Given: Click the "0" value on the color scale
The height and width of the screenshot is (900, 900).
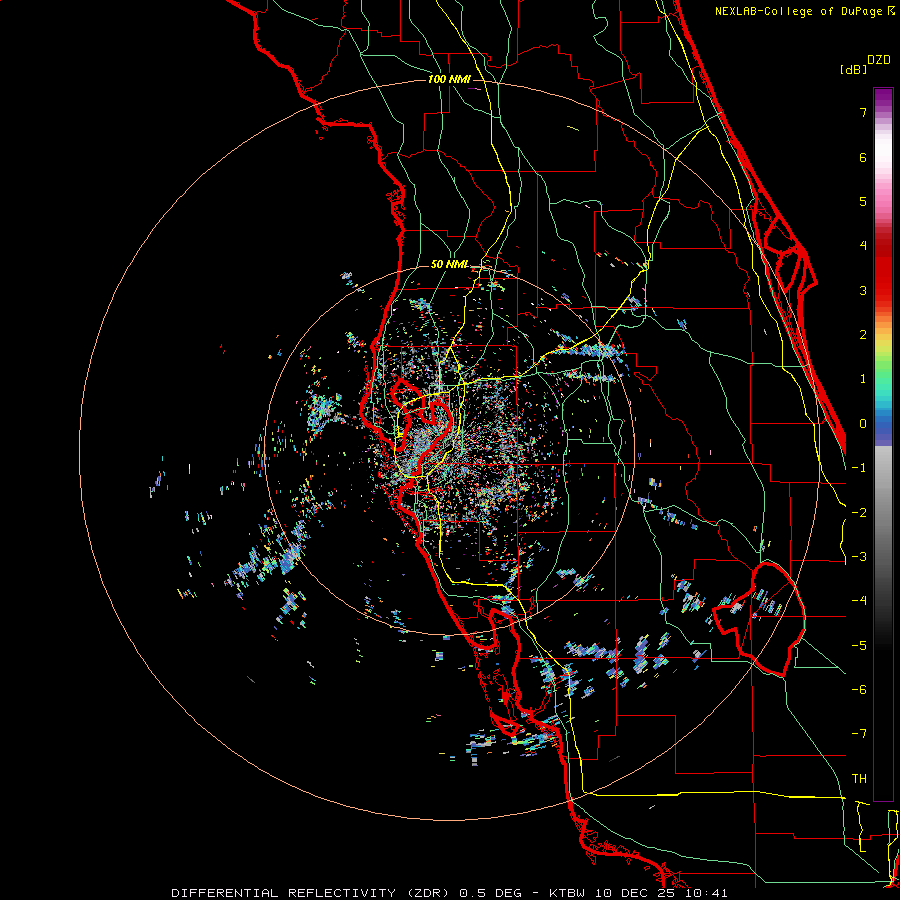Looking at the screenshot, I should click(863, 424).
